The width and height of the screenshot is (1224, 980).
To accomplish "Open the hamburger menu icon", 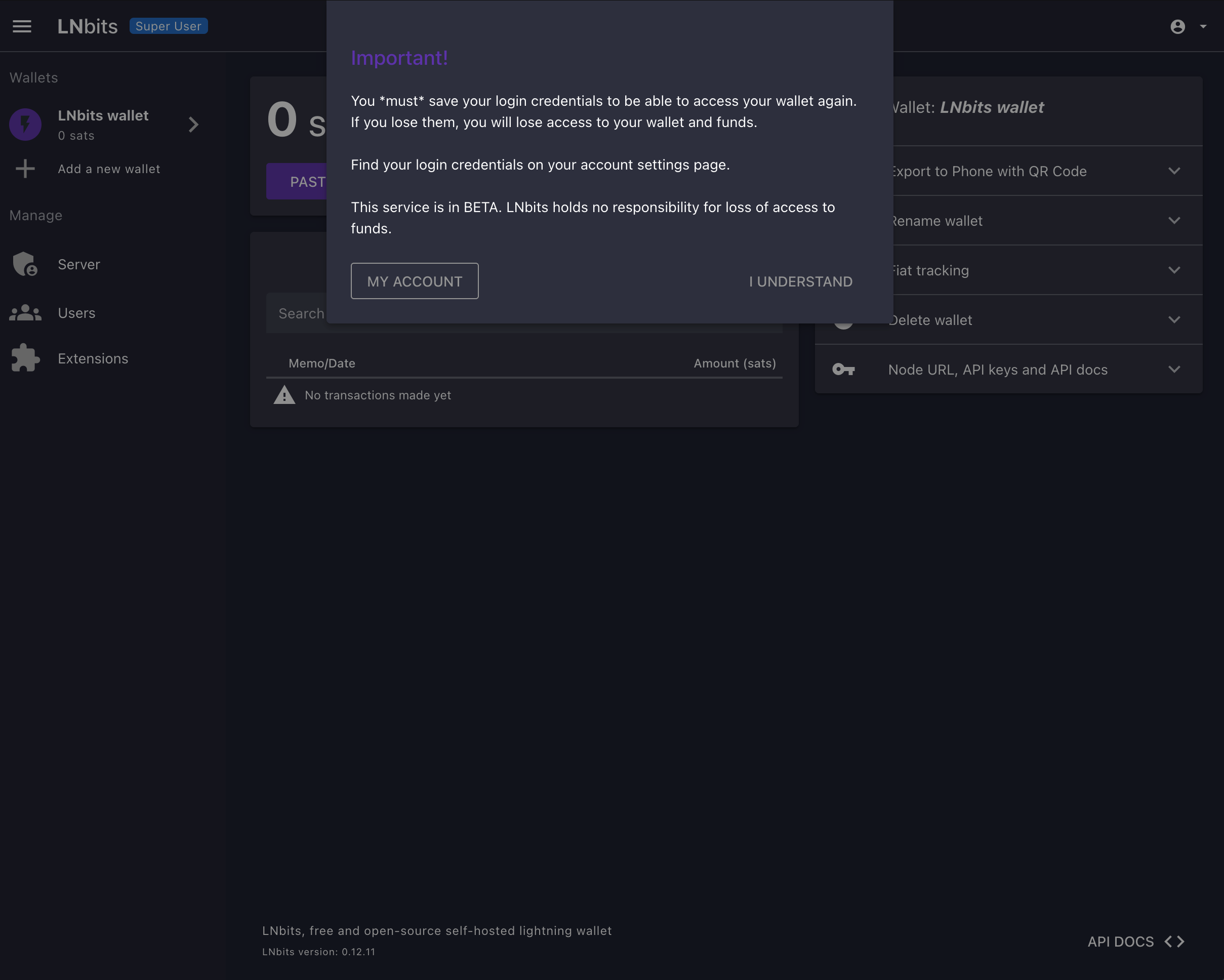I will [x=22, y=26].
